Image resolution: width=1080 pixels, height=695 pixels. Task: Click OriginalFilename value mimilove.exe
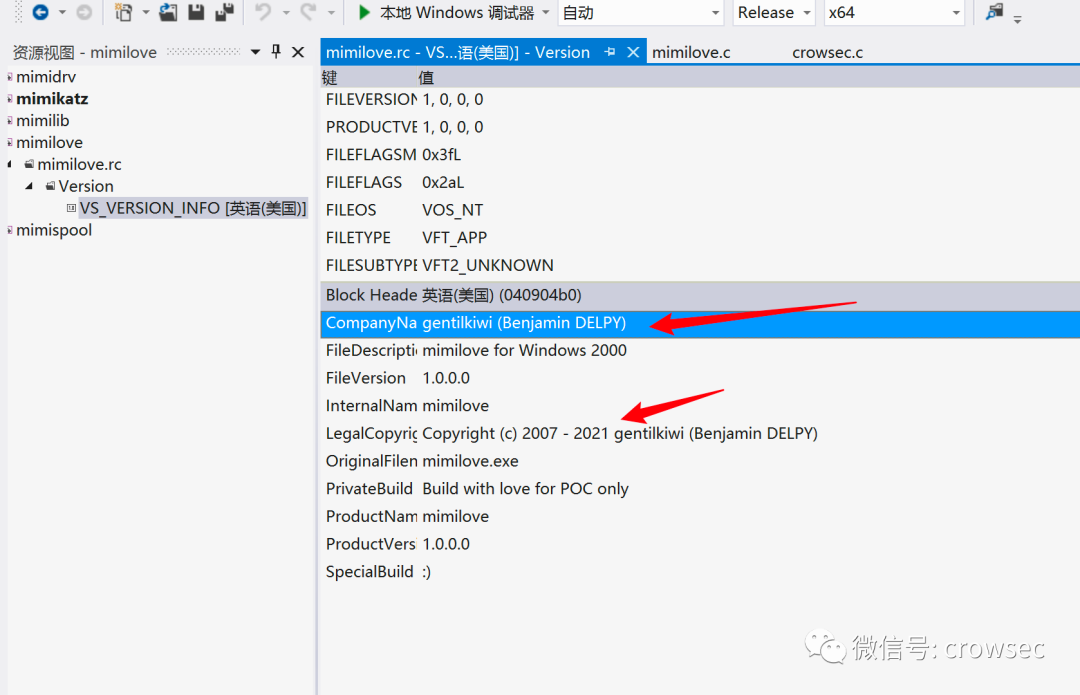coord(470,461)
